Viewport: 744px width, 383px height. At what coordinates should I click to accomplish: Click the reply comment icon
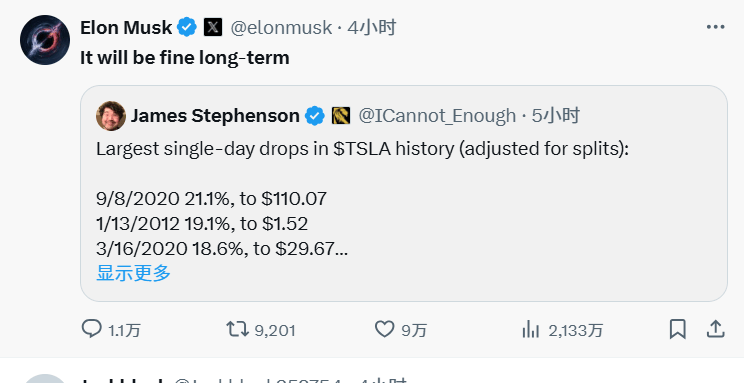tap(91, 328)
